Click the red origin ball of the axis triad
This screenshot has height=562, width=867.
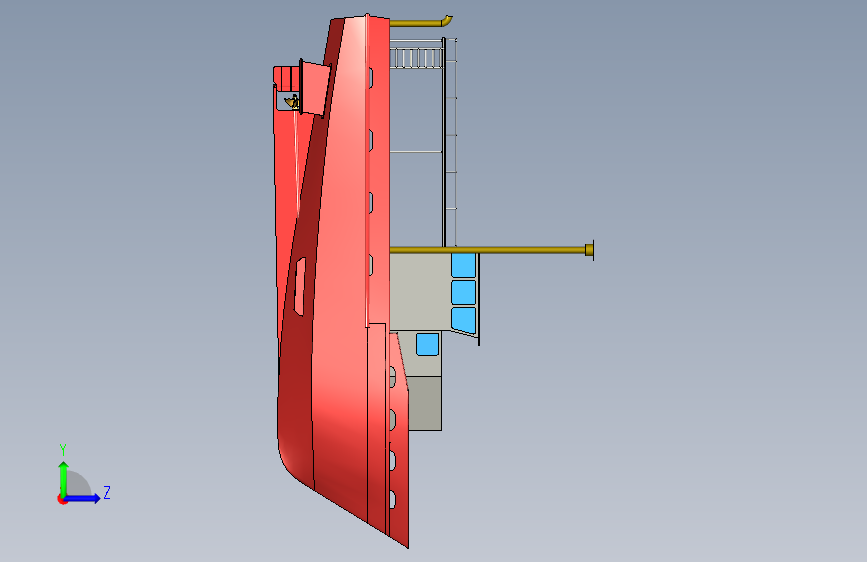(x=62, y=499)
